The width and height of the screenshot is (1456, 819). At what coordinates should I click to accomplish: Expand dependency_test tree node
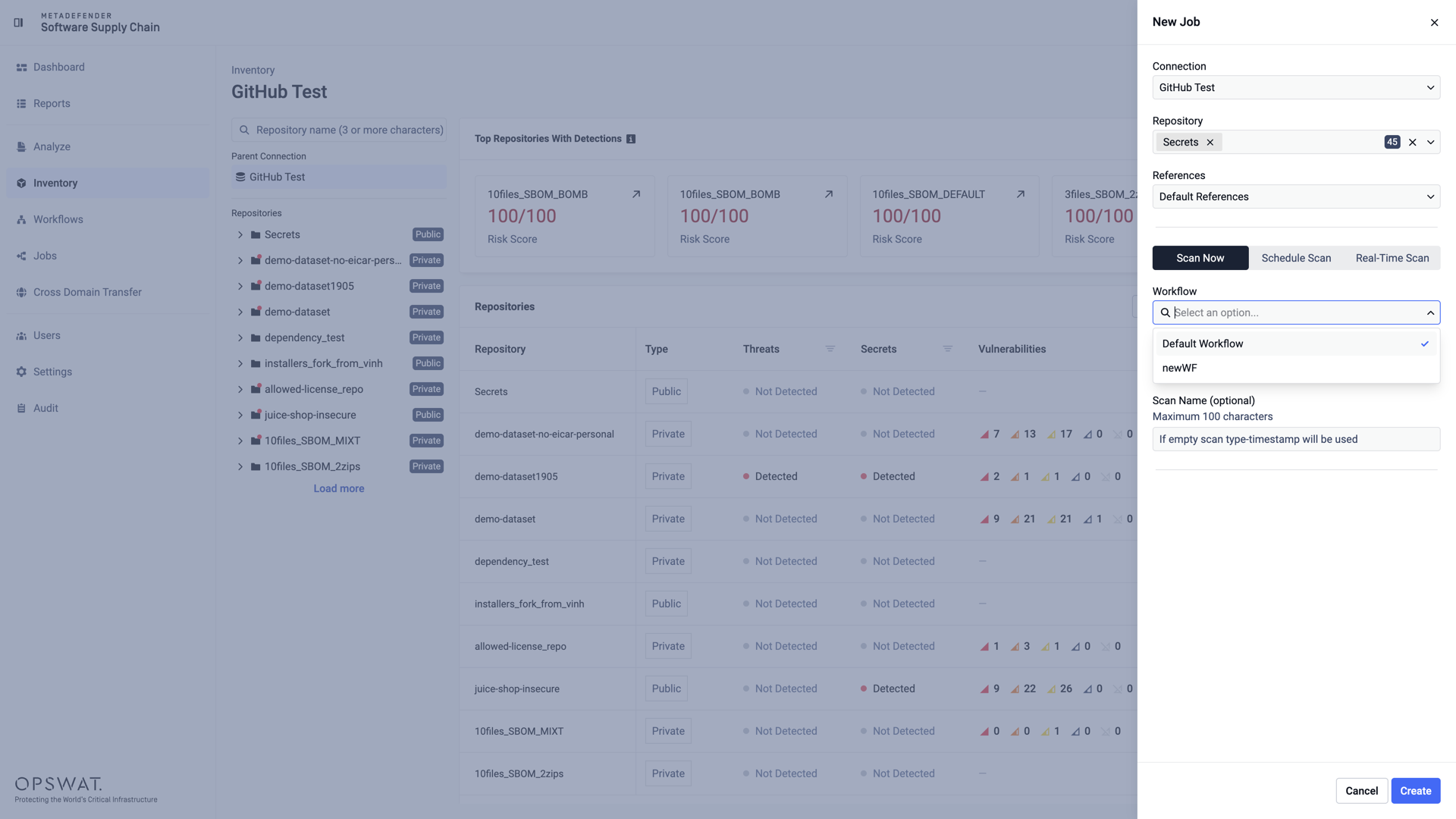[x=240, y=338]
